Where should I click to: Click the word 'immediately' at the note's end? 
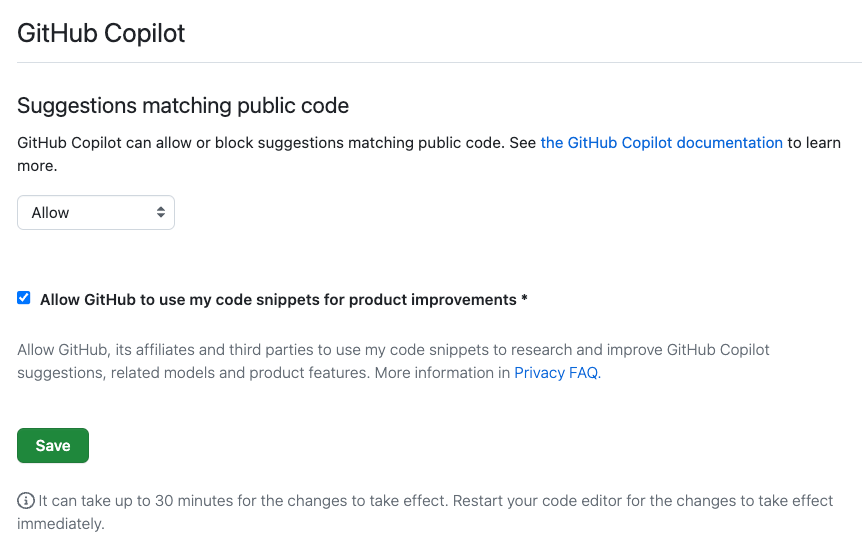59,523
